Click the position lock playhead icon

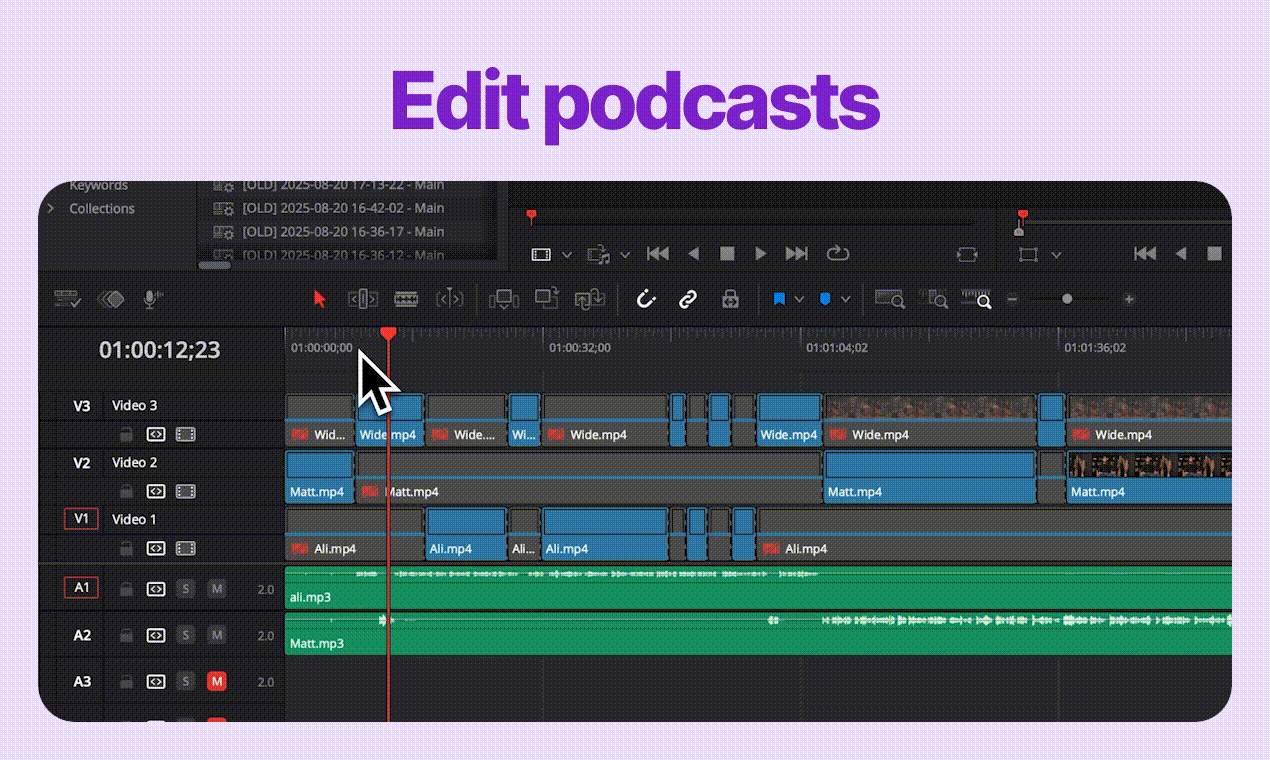pos(730,299)
